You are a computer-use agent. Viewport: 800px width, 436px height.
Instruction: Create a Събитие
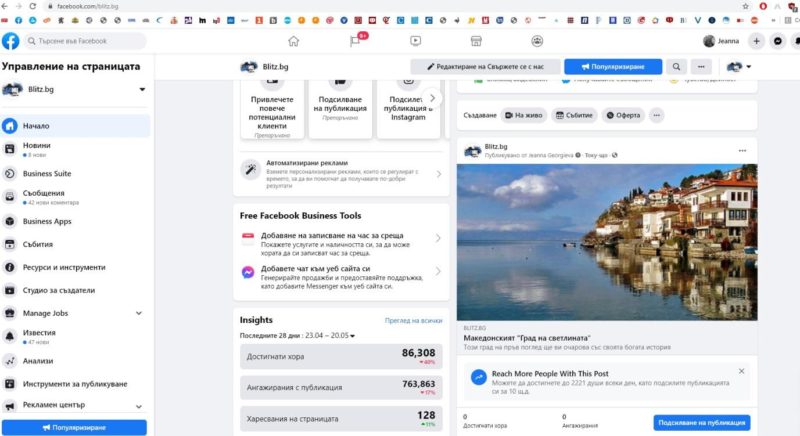(x=574, y=115)
